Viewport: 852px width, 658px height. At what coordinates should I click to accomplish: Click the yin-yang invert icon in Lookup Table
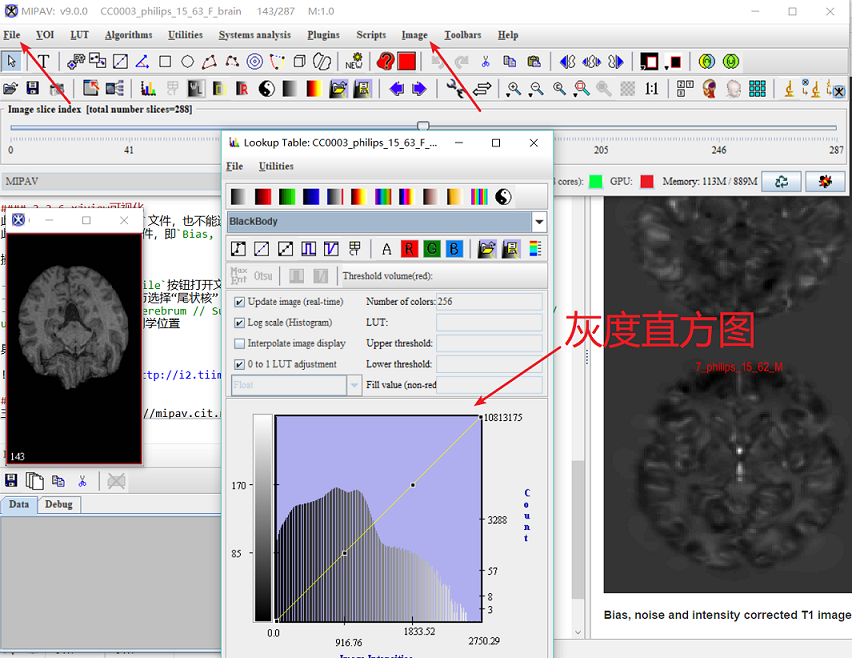point(503,197)
